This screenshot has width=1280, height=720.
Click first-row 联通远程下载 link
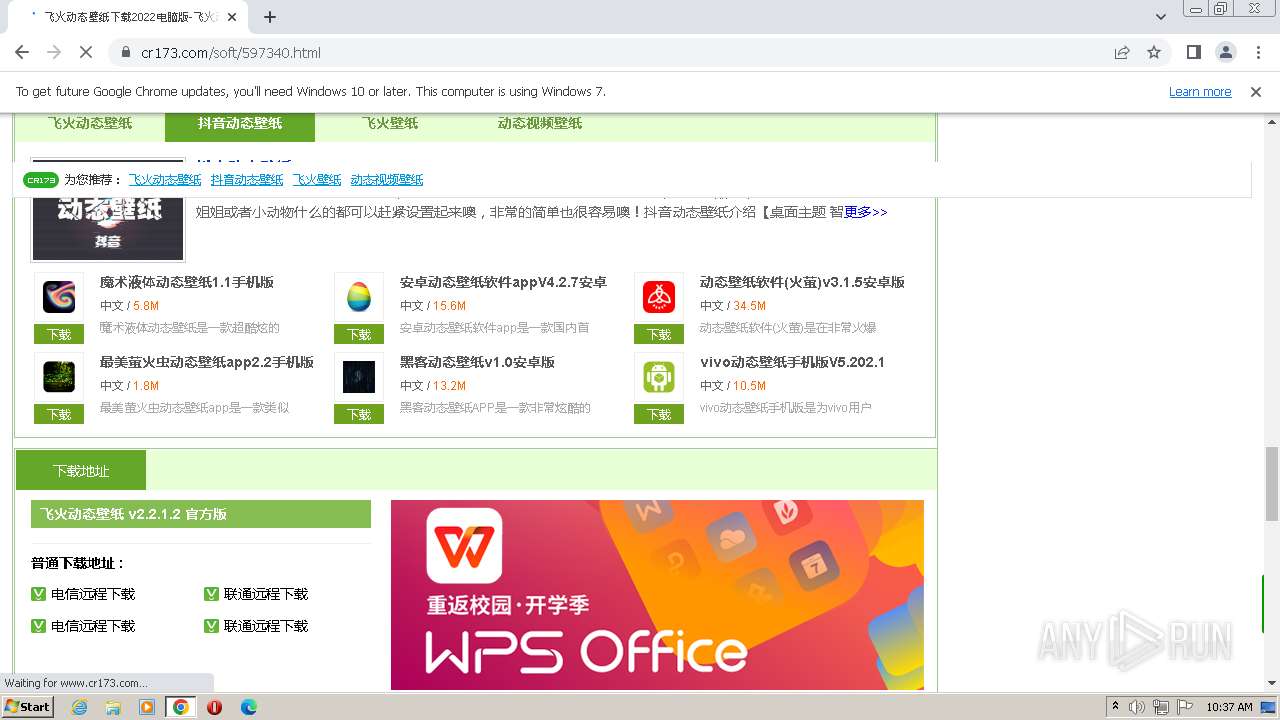[266, 594]
